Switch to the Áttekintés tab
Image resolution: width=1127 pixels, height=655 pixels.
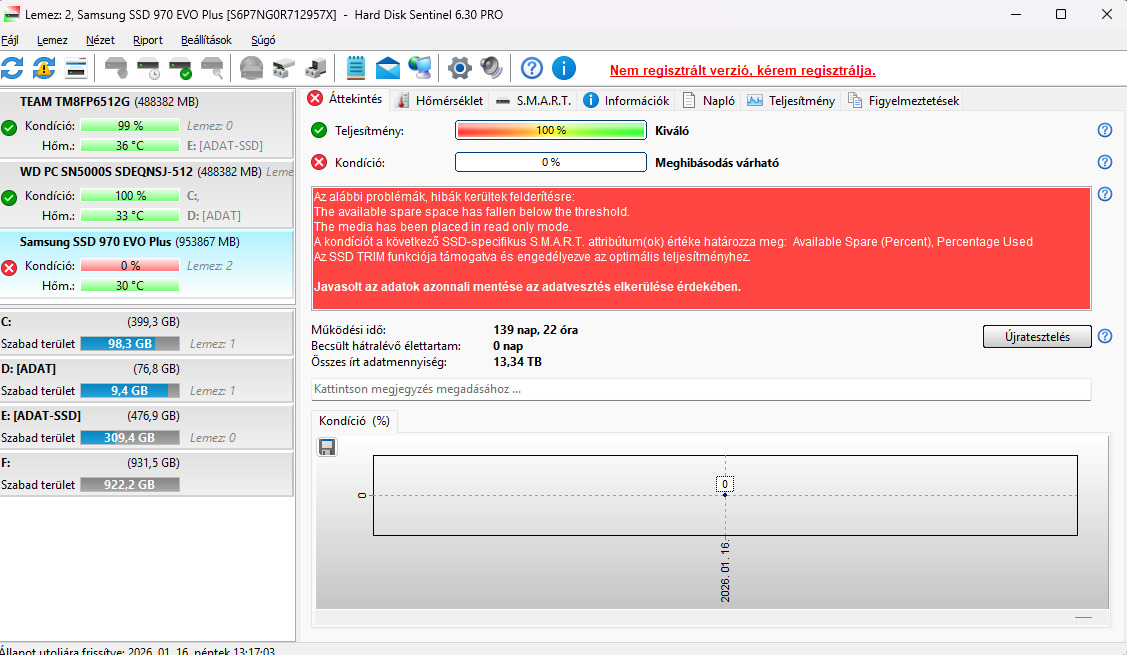coord(346,99)
